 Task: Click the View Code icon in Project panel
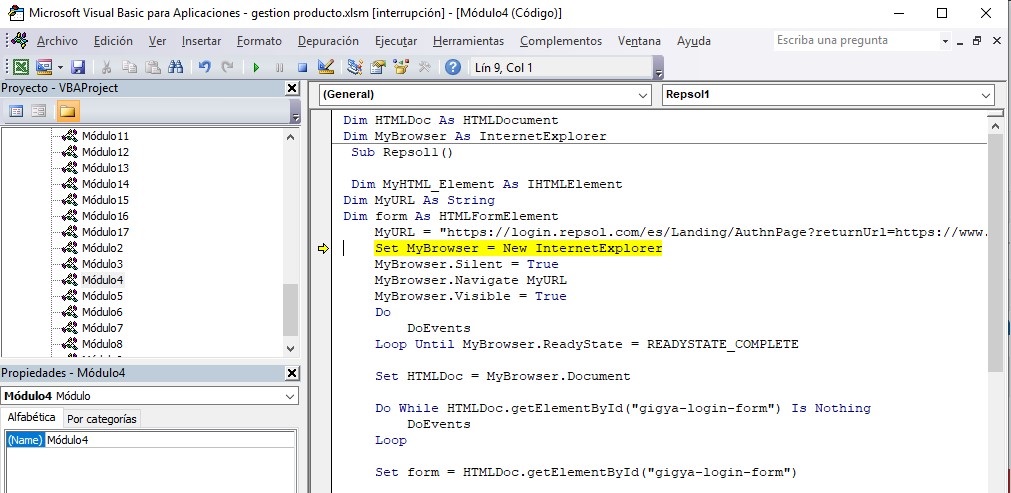coord(16,111)
